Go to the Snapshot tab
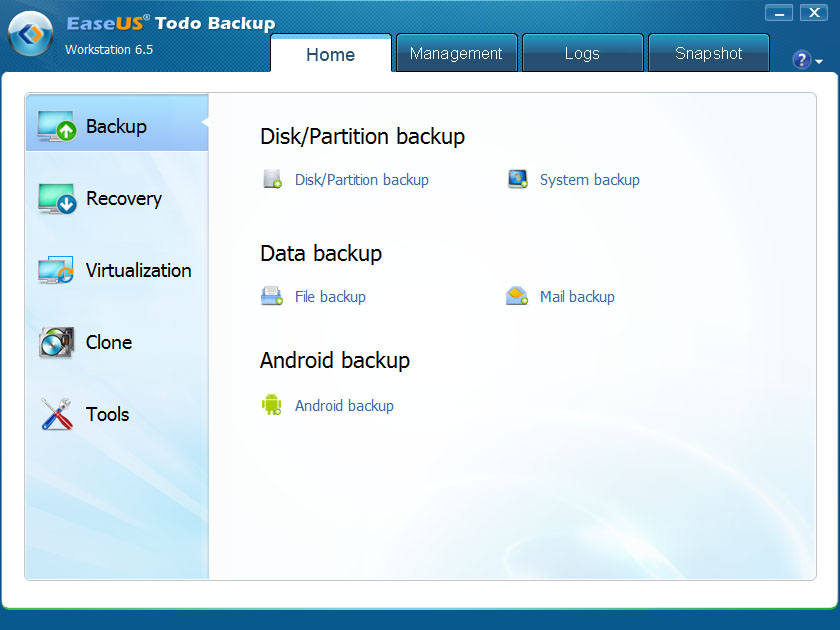The image size is (840, 630). pyautogui.click(x=708, y=54)
